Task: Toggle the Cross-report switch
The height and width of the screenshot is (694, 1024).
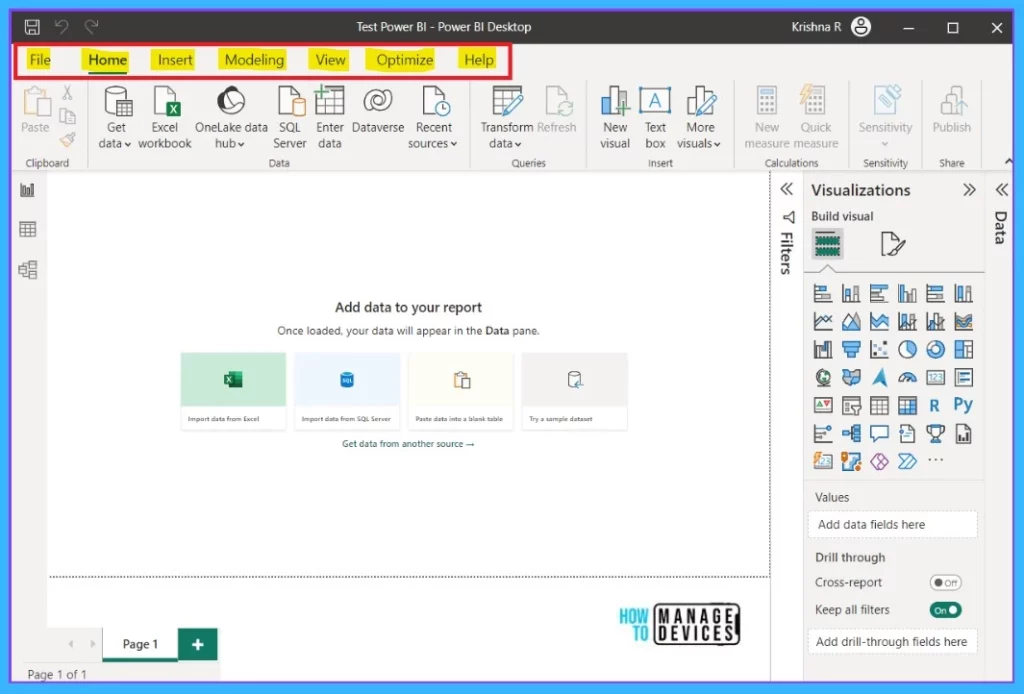Action: click(946, 582)
